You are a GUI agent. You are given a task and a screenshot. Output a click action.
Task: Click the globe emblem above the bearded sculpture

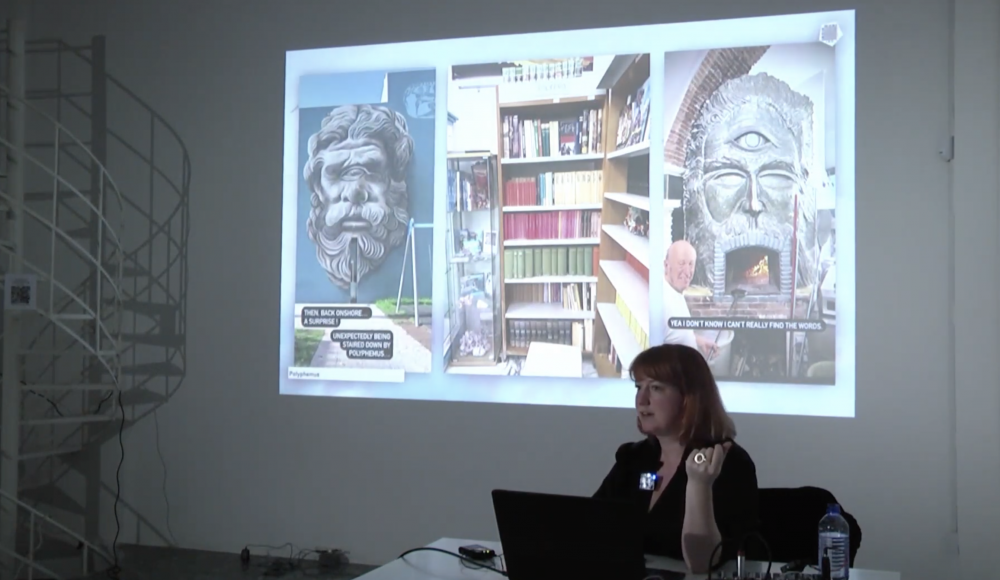(x=419, y=100)
